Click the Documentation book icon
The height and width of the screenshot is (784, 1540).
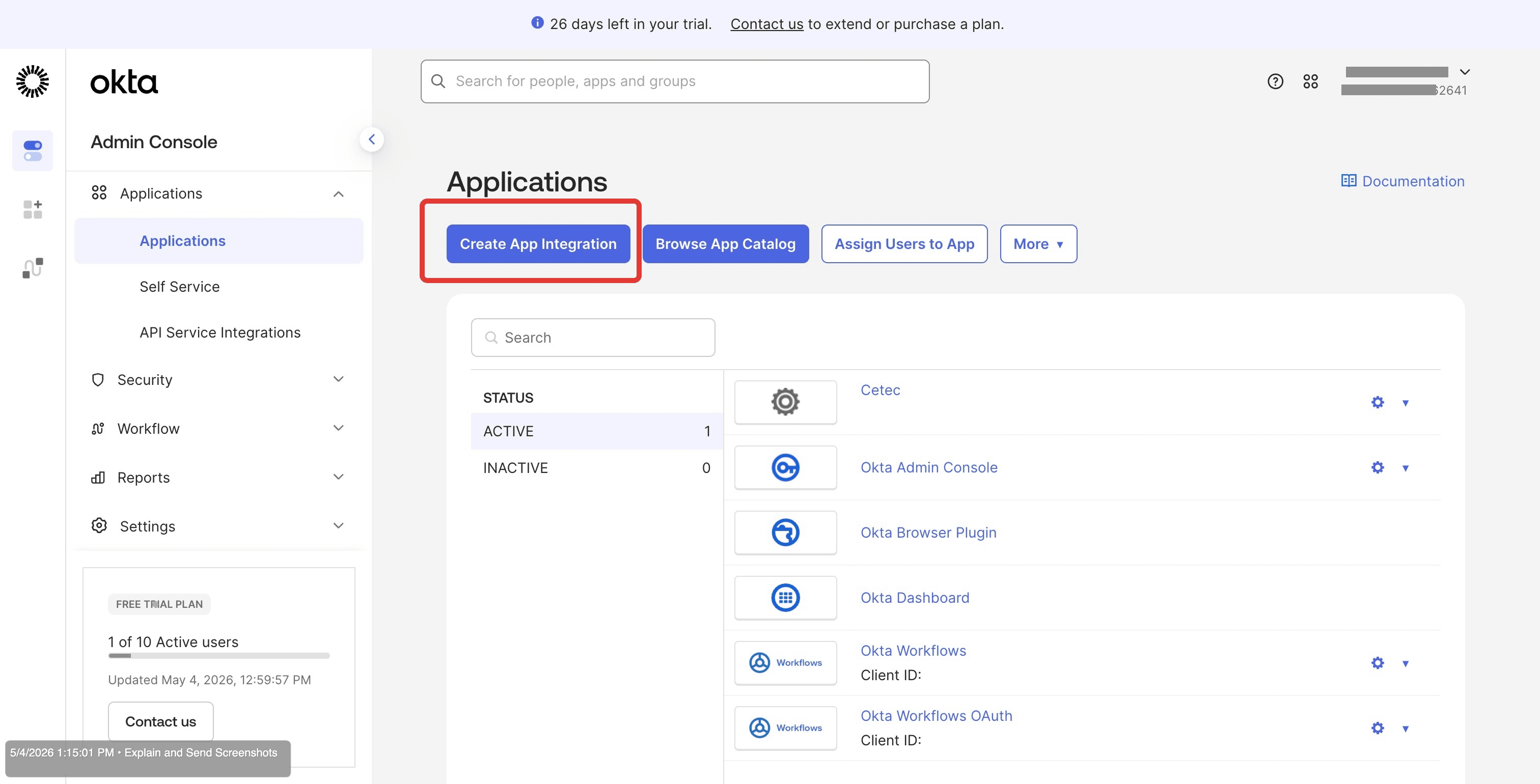point(1348,180)
